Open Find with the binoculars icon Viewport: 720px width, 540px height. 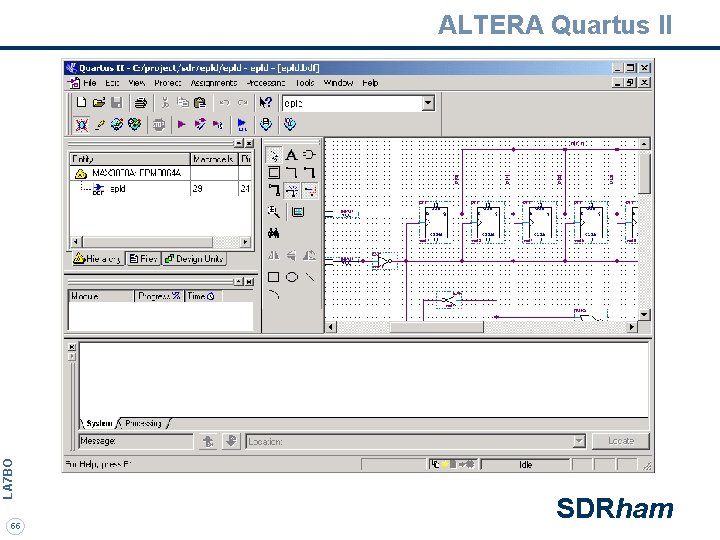(x=274, y=233)
